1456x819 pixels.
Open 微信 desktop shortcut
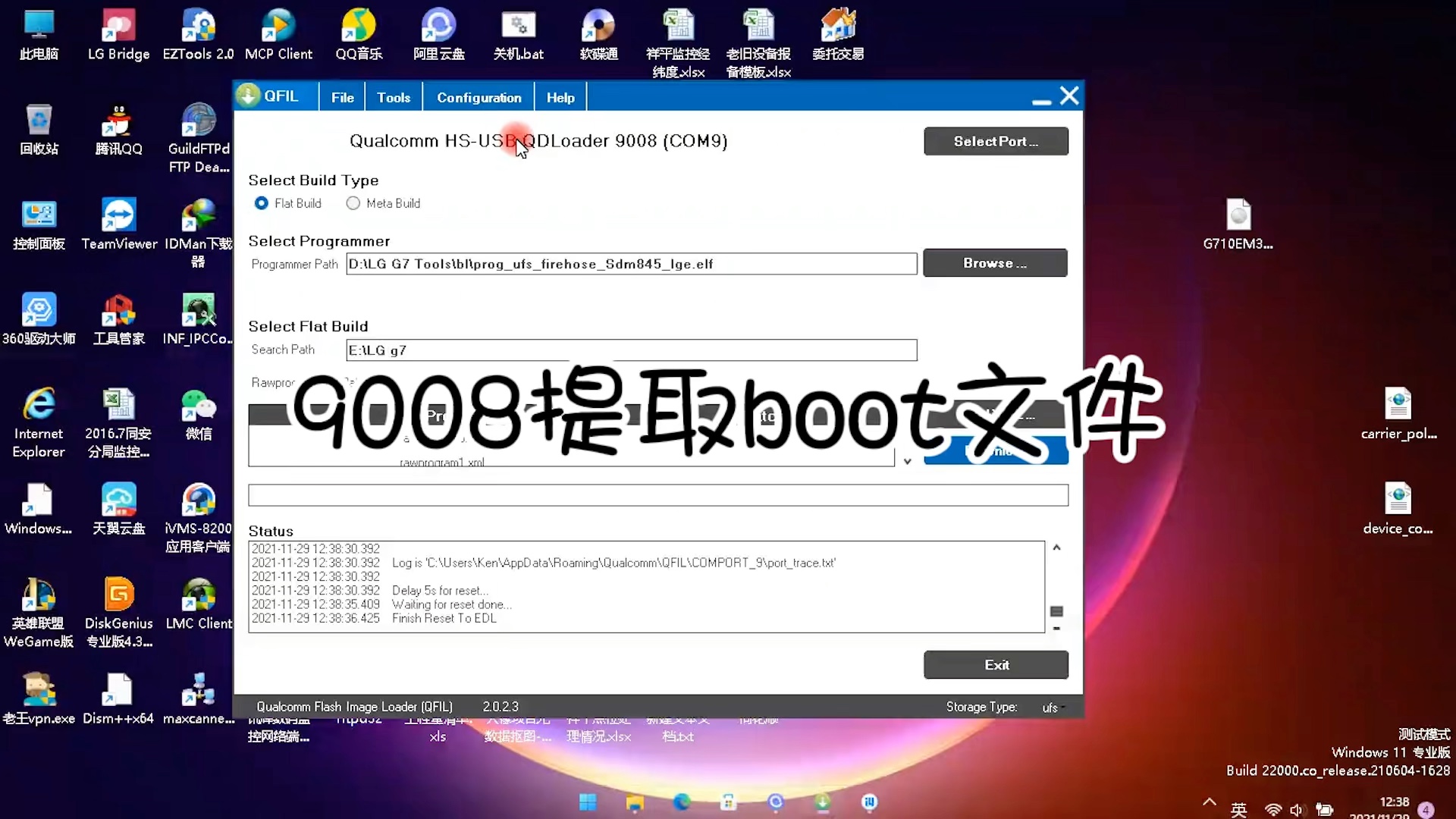pyautogui.click(x=199, y=414)
